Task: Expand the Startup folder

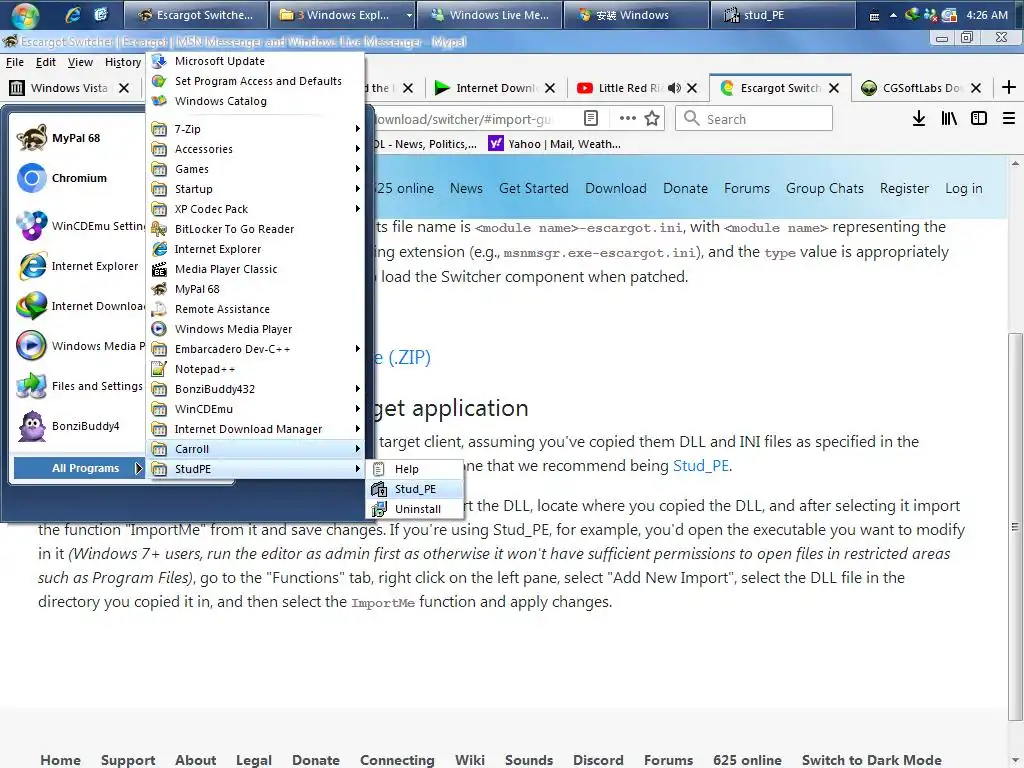Action: [255, 189]
